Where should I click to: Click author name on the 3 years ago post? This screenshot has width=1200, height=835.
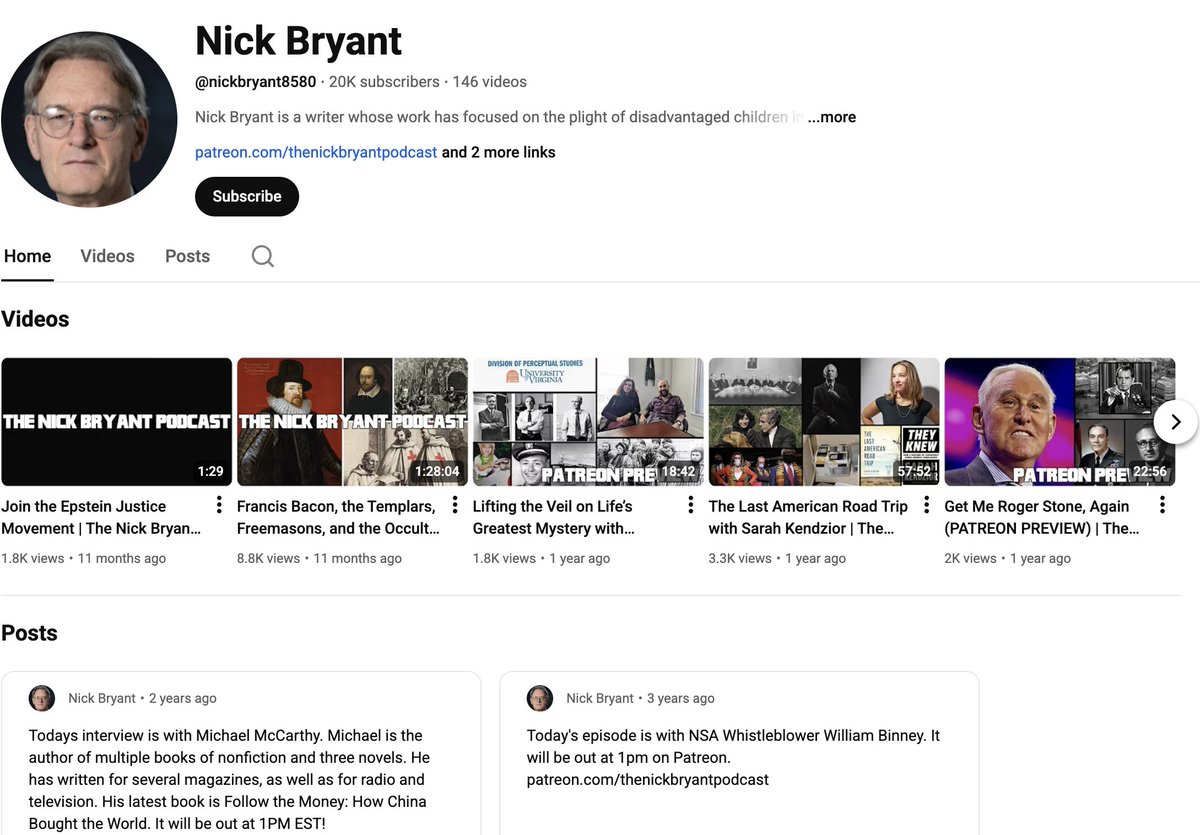pos(600,698)
